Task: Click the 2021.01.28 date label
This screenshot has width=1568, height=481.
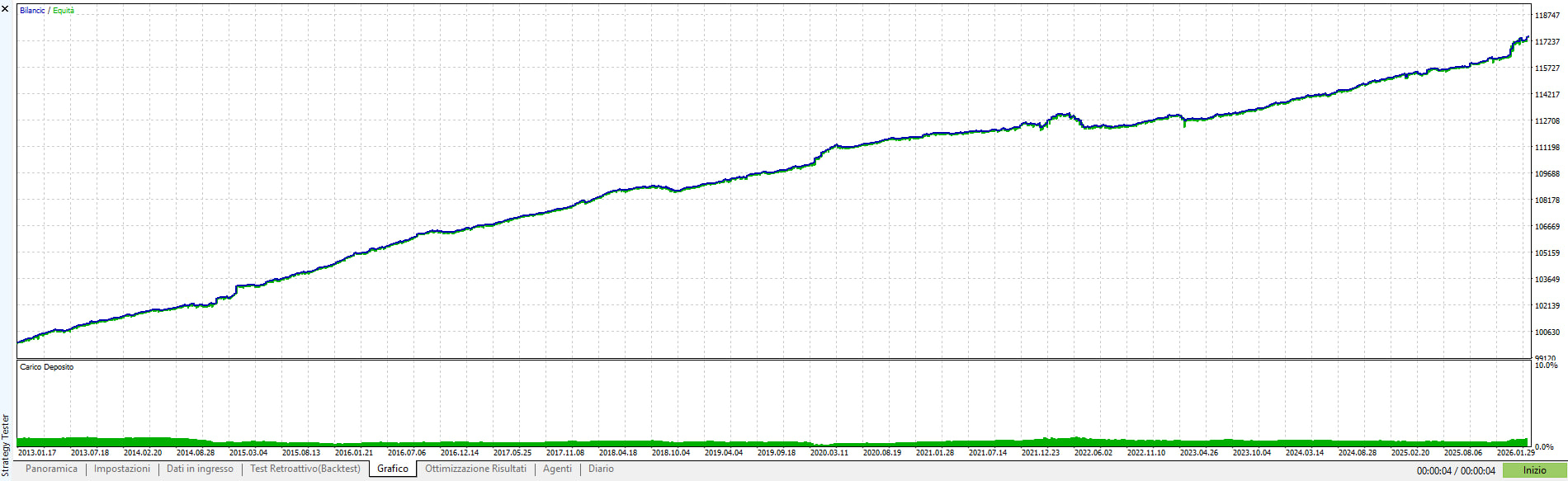Action: click(x=935, y=452)
